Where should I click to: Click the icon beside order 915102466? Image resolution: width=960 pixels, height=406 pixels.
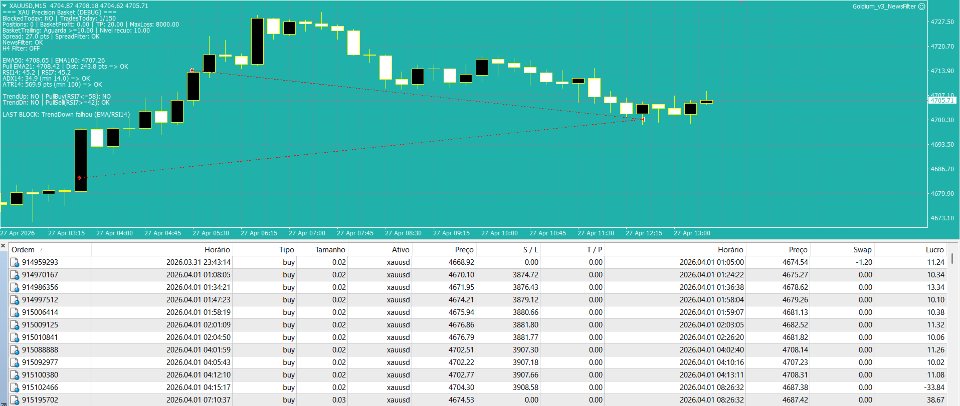click(x=15, y=388)
